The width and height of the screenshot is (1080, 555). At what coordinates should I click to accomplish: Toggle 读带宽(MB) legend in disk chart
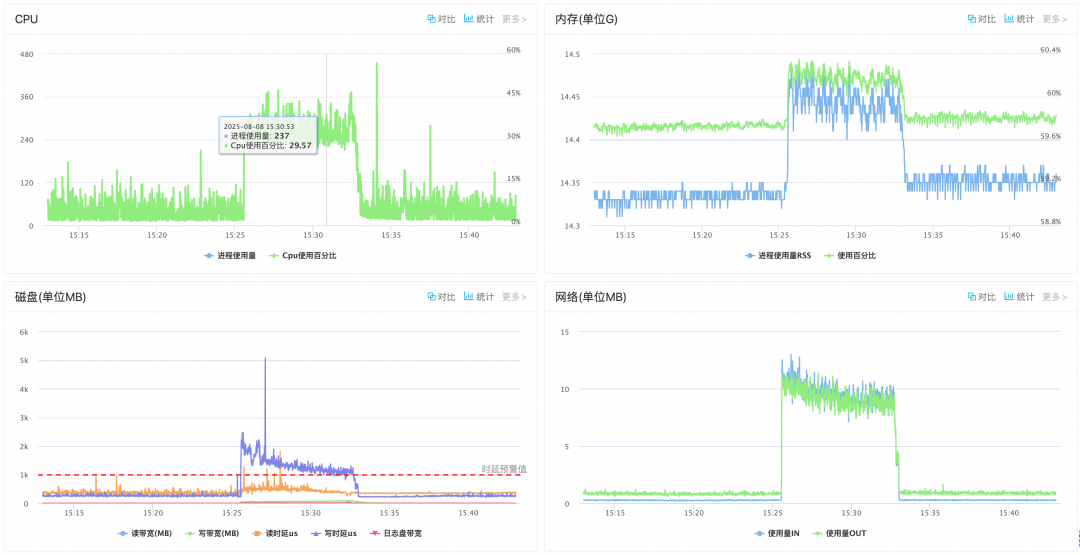145,534
